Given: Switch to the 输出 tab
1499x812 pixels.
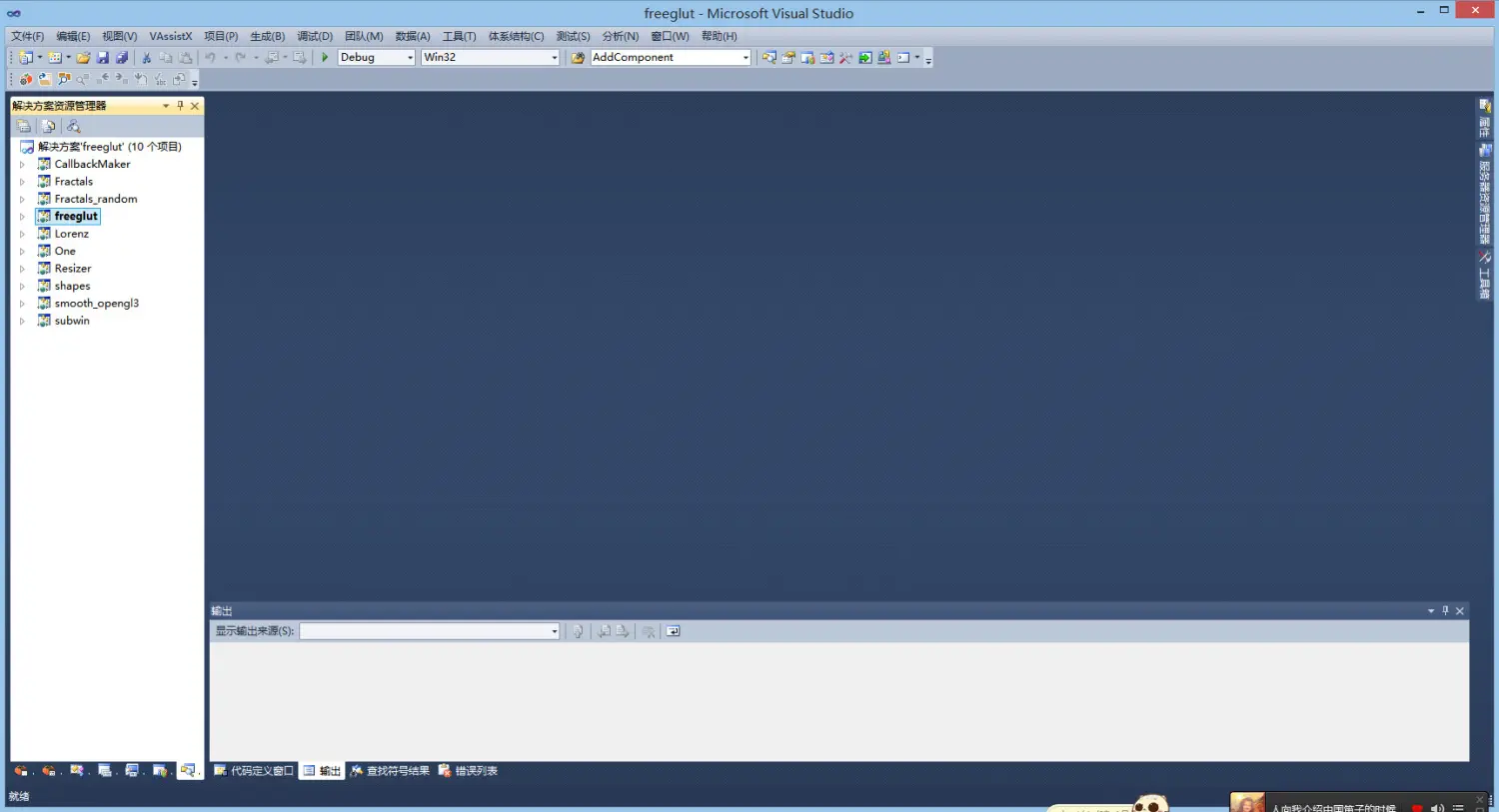Looking at the screenshot, I should [322, 771].
